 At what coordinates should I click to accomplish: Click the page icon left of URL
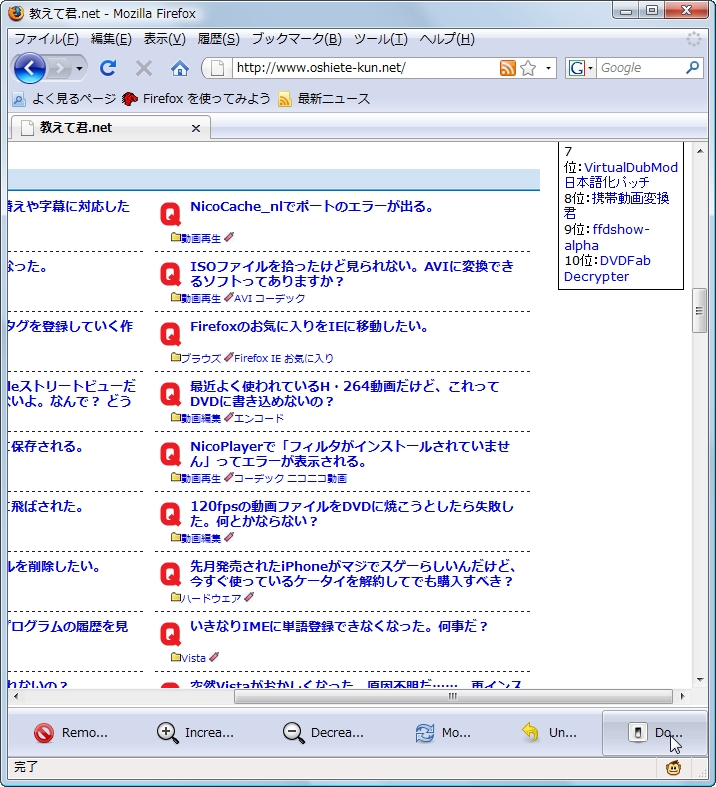(x=217, y=68)
